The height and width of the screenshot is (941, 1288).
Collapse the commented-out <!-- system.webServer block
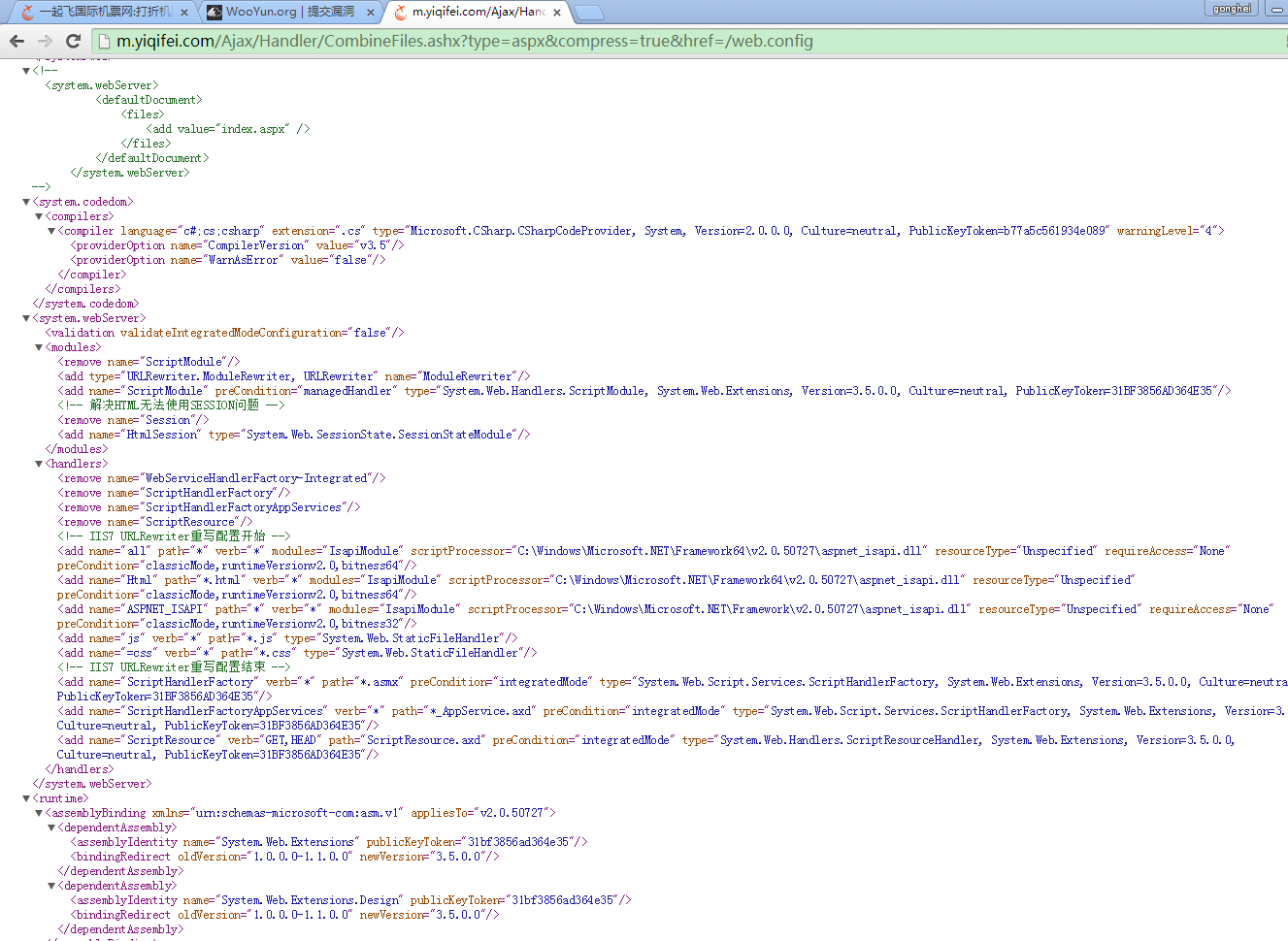coord(26,71)
